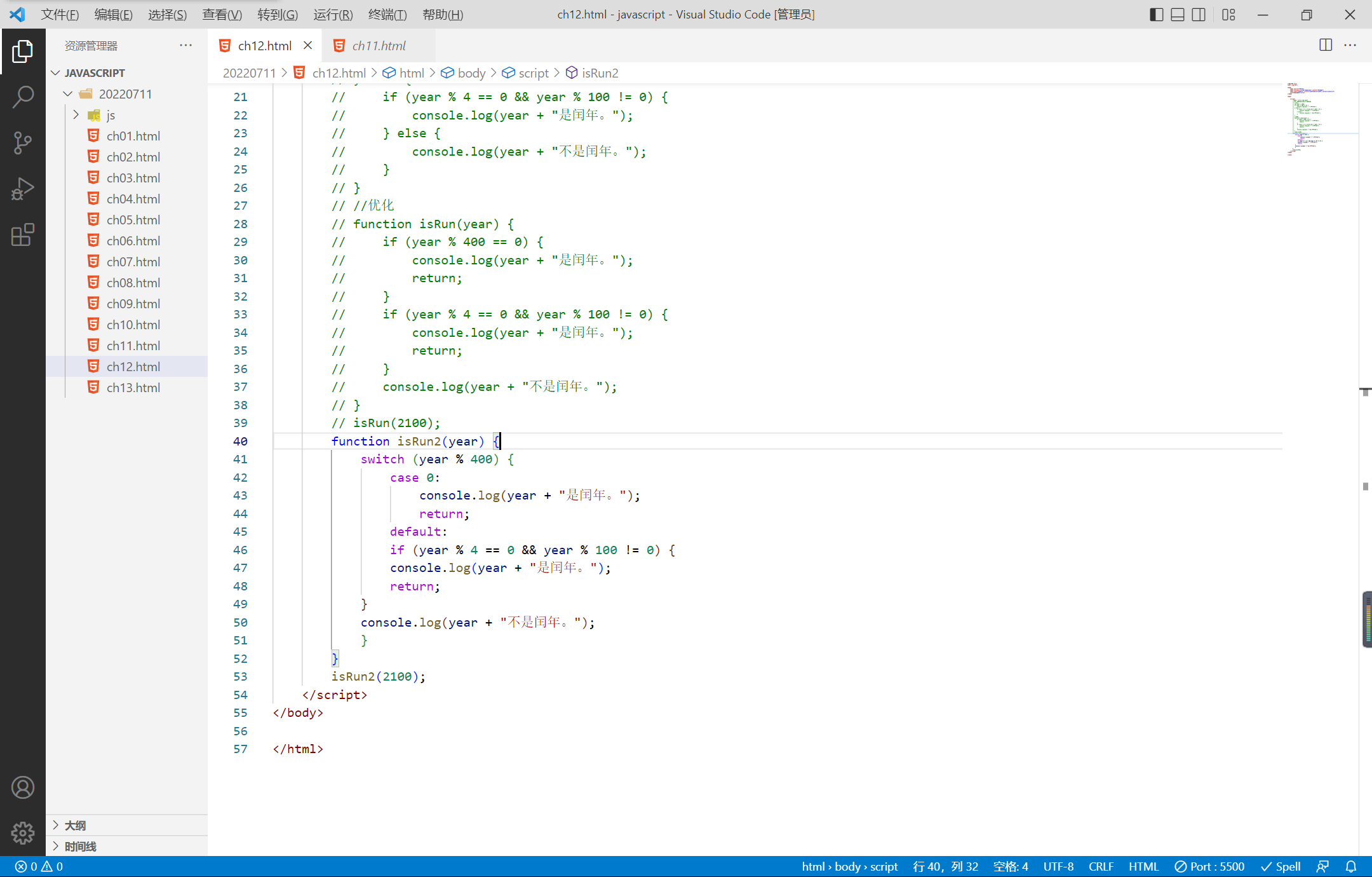Toggle the primary side bar visibility
Screen dimensions: 1372x877
(x=1156, y=15)
